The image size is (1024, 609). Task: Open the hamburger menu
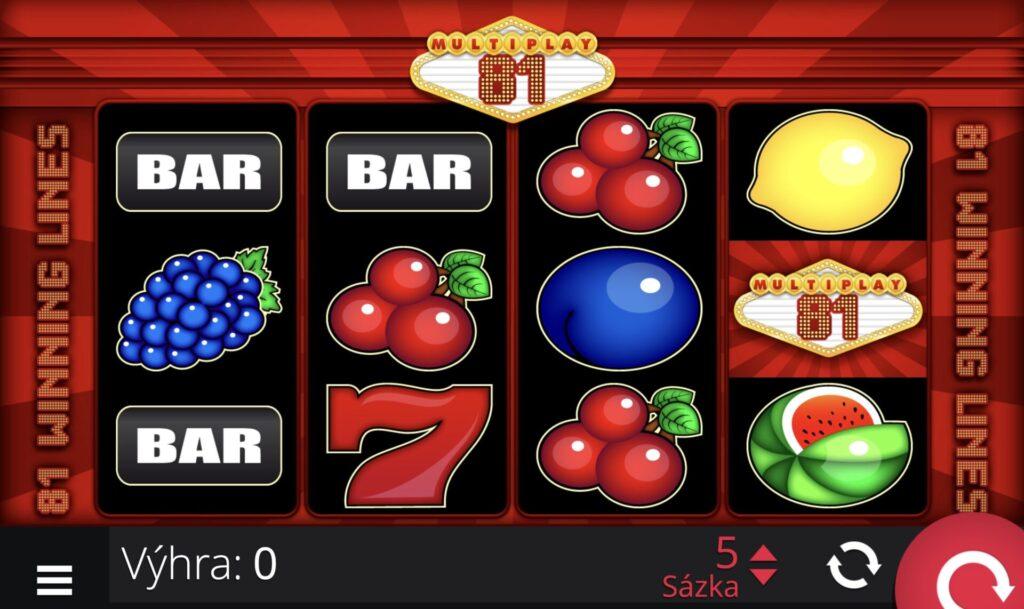[54, 580]
